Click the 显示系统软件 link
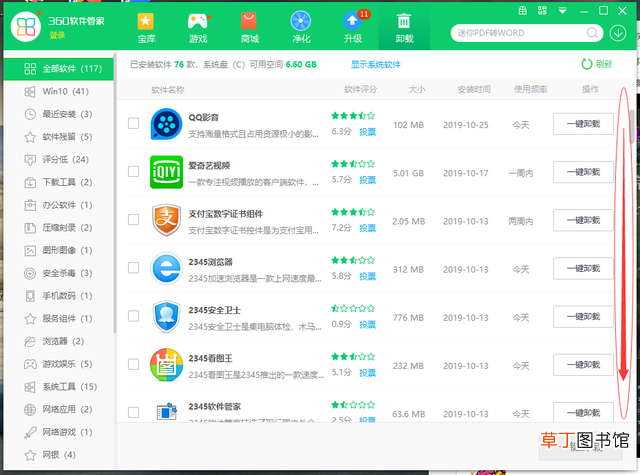This screenshot has height=475, width=640. 376,64
